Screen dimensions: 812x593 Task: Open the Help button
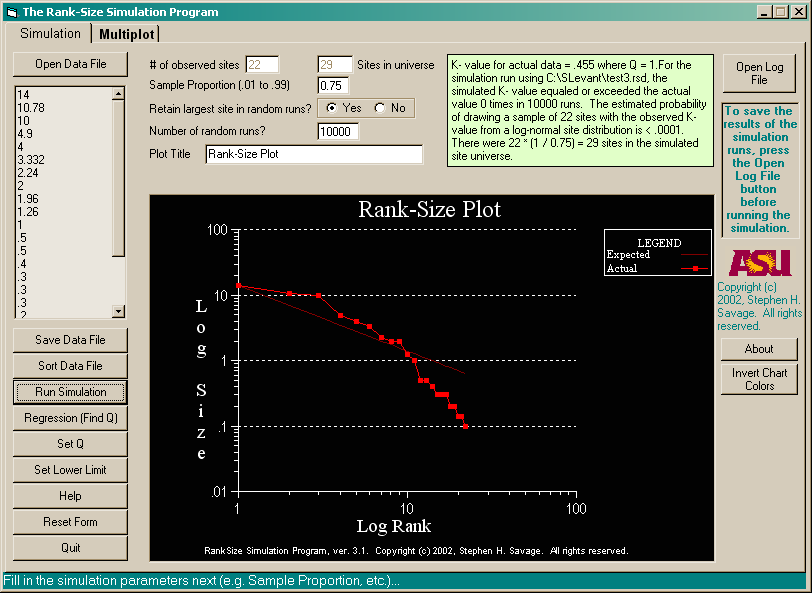70,496
